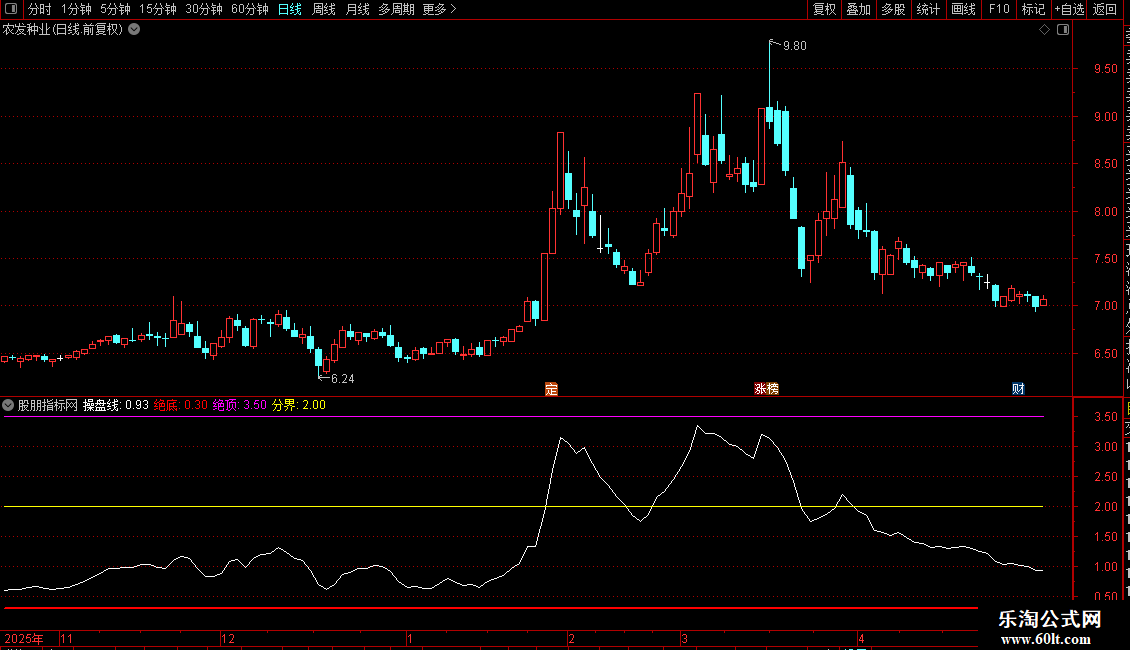Screen dimensions: 1130x650
Task: Click the 6.24 low price label
Action: click(x=342, y=379)
